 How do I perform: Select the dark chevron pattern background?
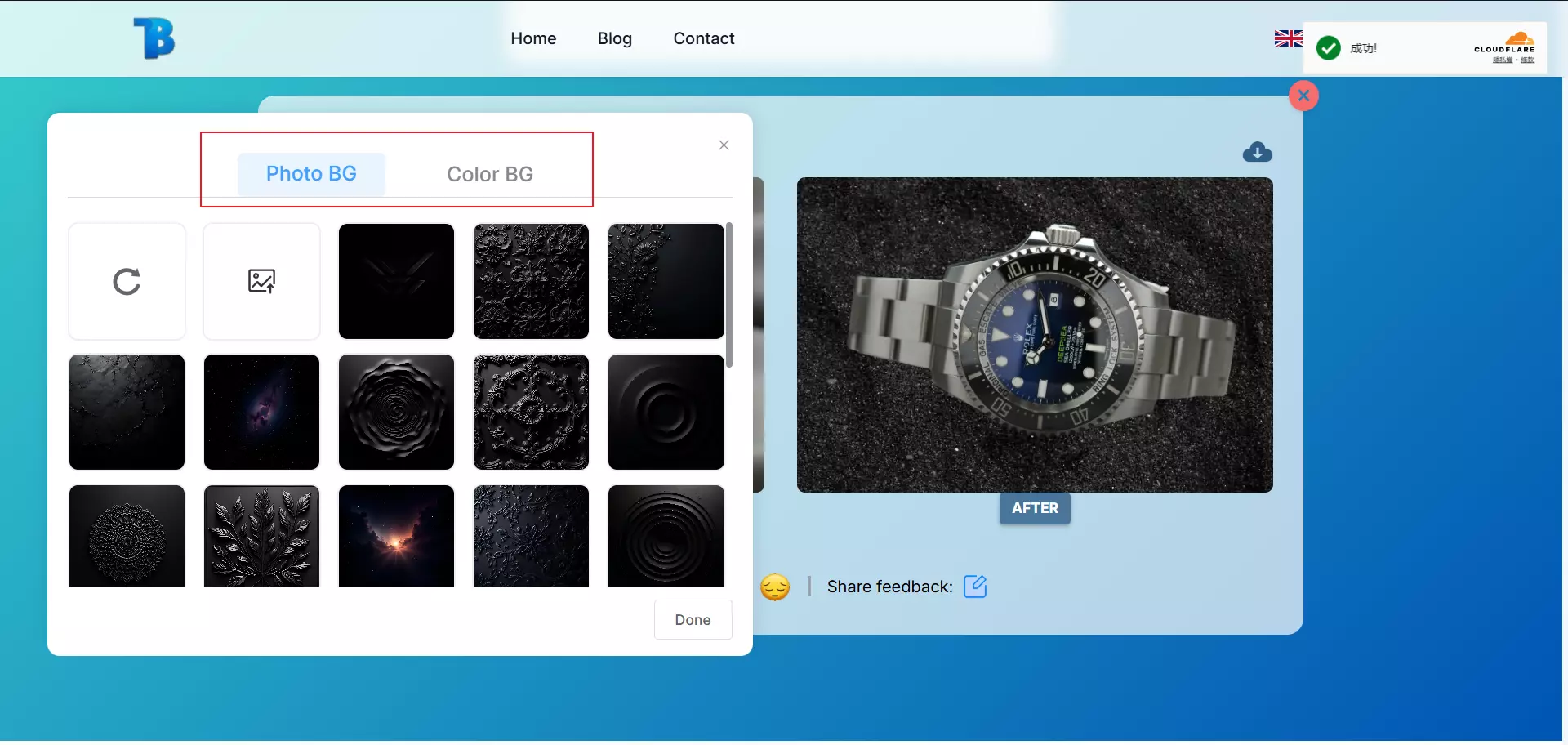click(x=396, y=281)
